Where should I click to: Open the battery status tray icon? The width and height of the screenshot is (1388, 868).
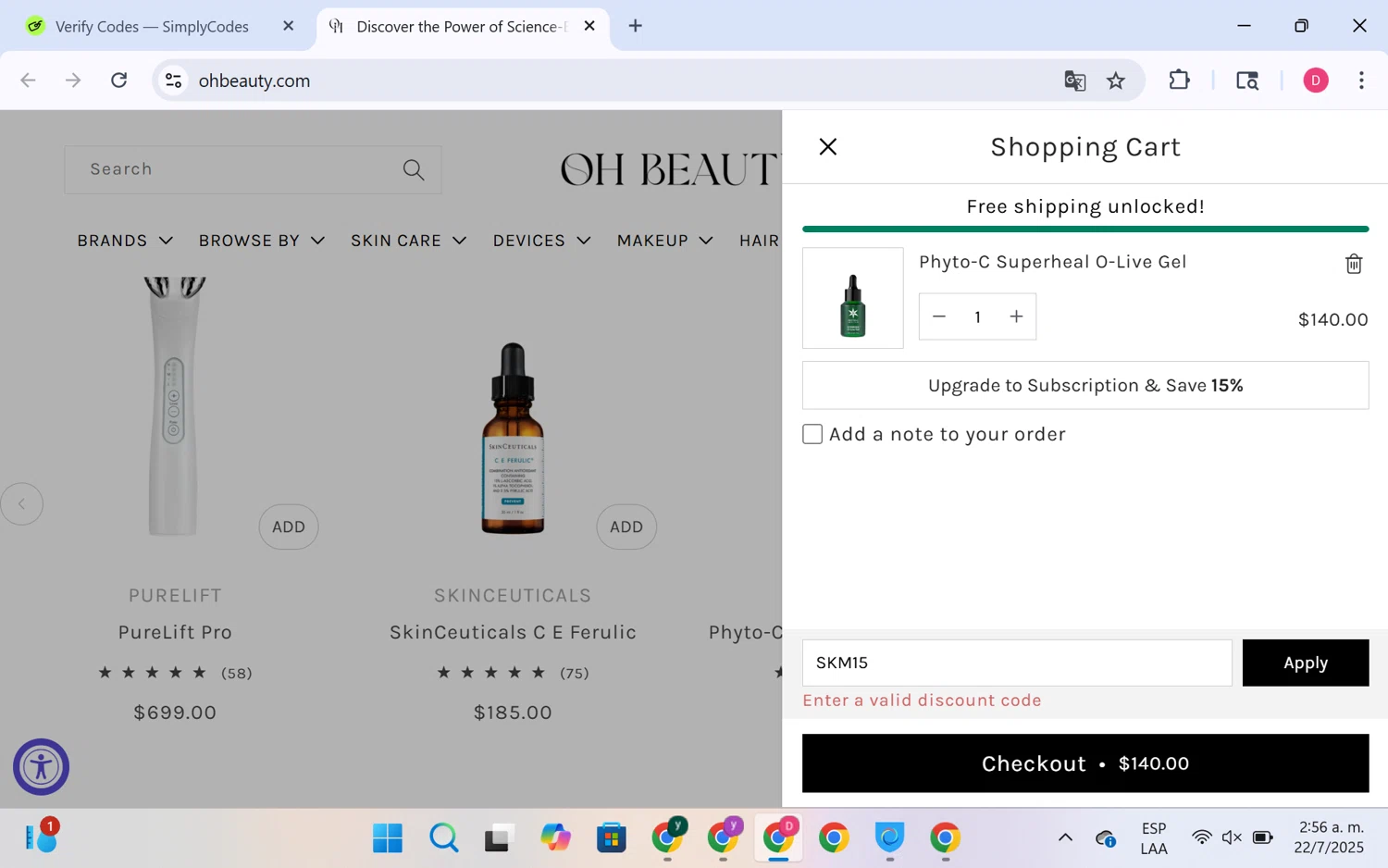point(1262,838)
